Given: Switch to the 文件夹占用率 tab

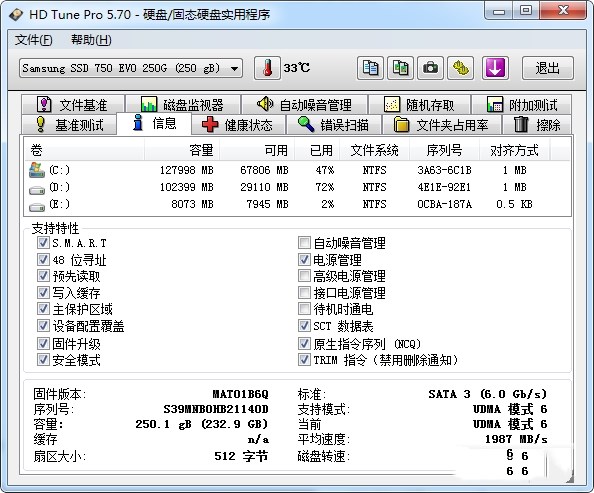Looking at the screenshot, I should click(x=442, y=124).
